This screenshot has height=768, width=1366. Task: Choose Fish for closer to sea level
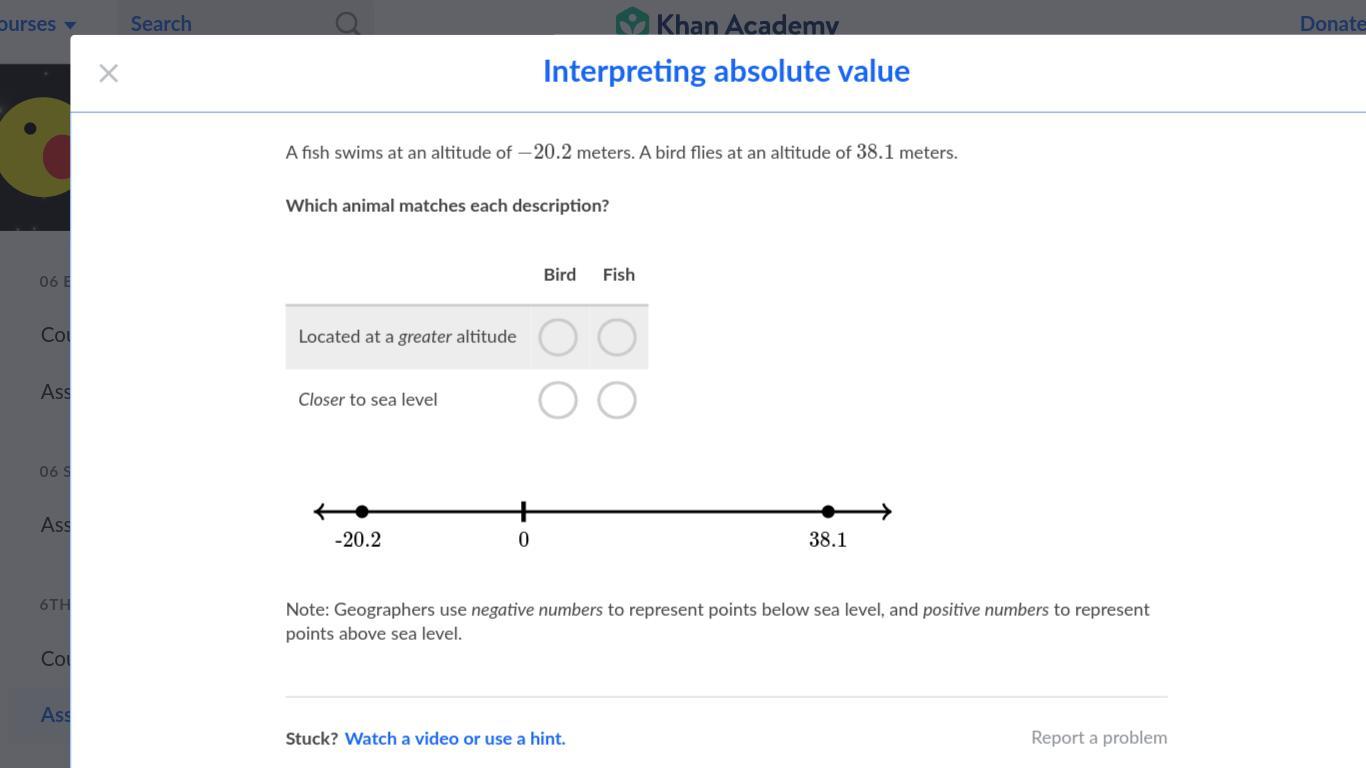617,401
